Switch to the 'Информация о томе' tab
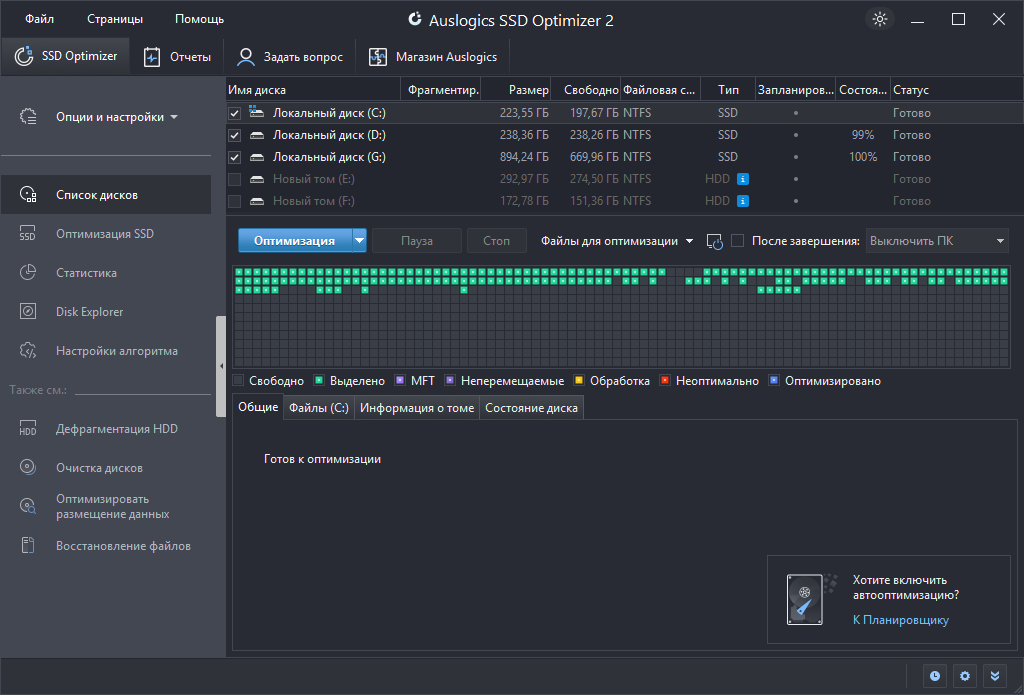This screenshot has width=1024, height=695. coord(417,408)
